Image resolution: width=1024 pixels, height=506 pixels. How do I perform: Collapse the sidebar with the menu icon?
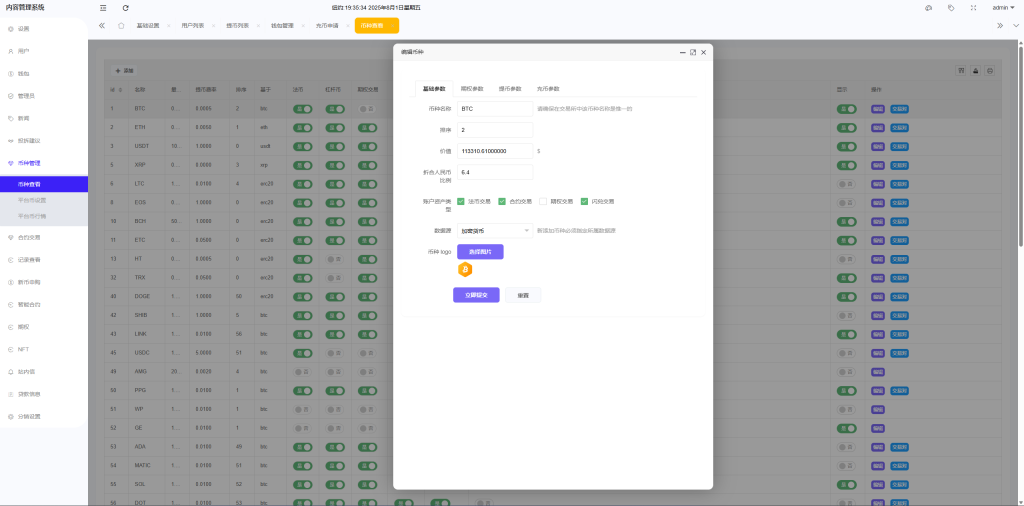pos(103,7)
